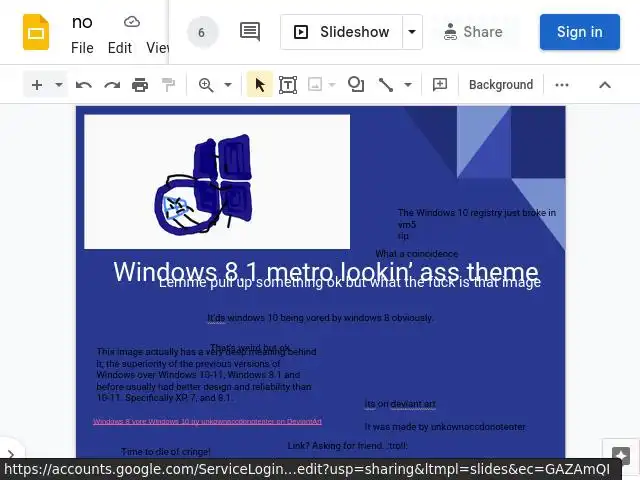Open the comment history icon
640x480 pixels.
point(250,32)
